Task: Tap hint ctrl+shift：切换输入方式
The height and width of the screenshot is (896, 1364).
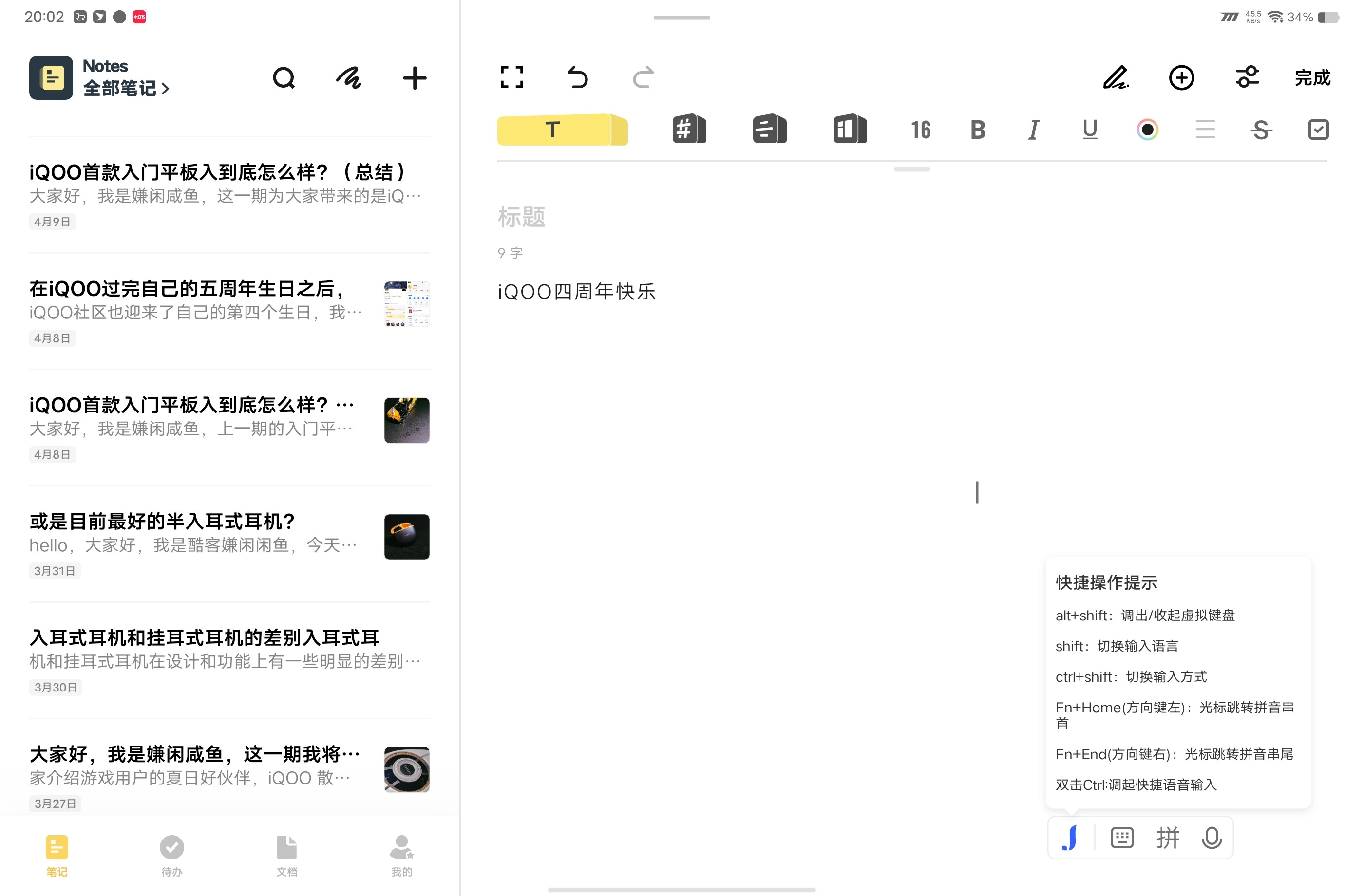Action: coord(1131,676)
